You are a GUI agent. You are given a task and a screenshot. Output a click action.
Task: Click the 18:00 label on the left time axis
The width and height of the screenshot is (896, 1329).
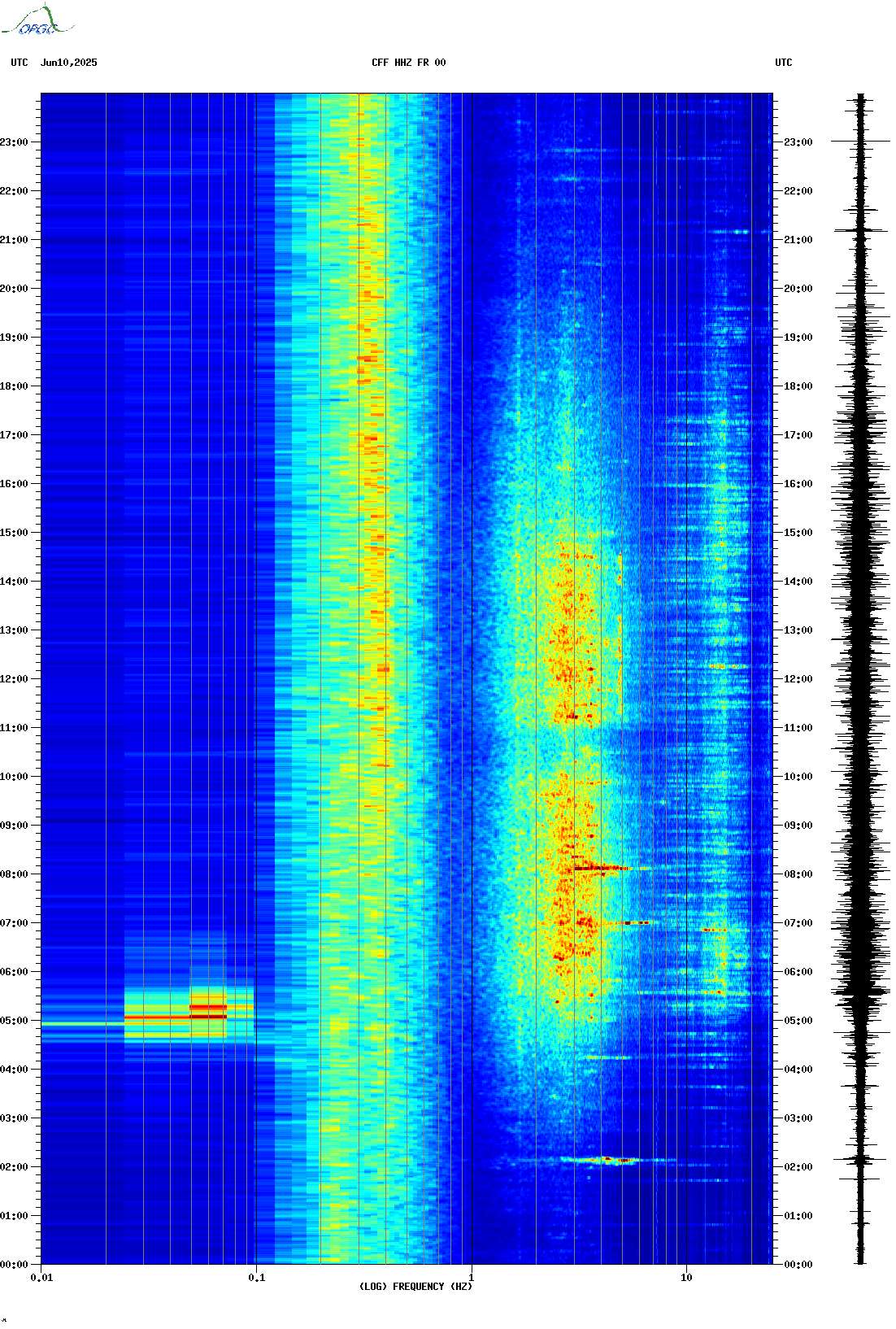pos(14,386)
